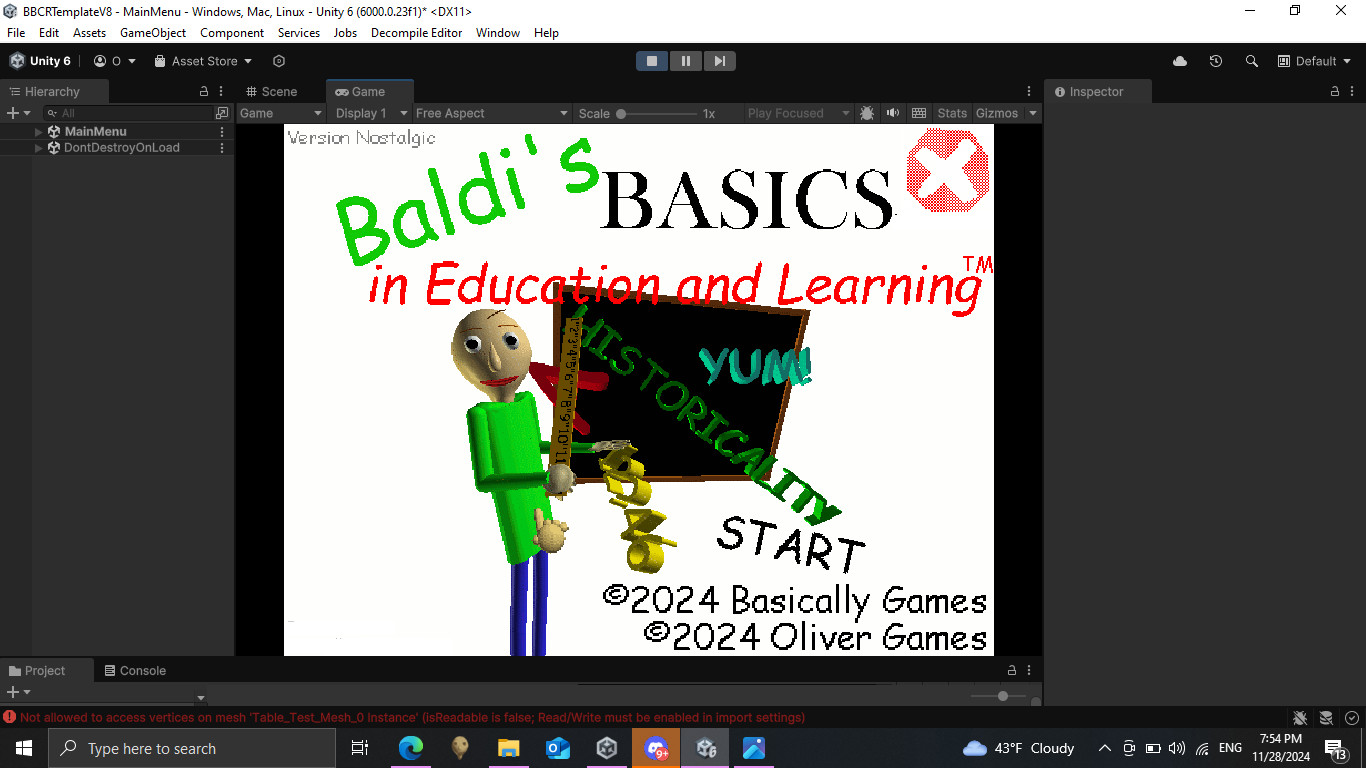Pause Play Mode
Viewport: 1366px width, 768px height.
(686, 60)
